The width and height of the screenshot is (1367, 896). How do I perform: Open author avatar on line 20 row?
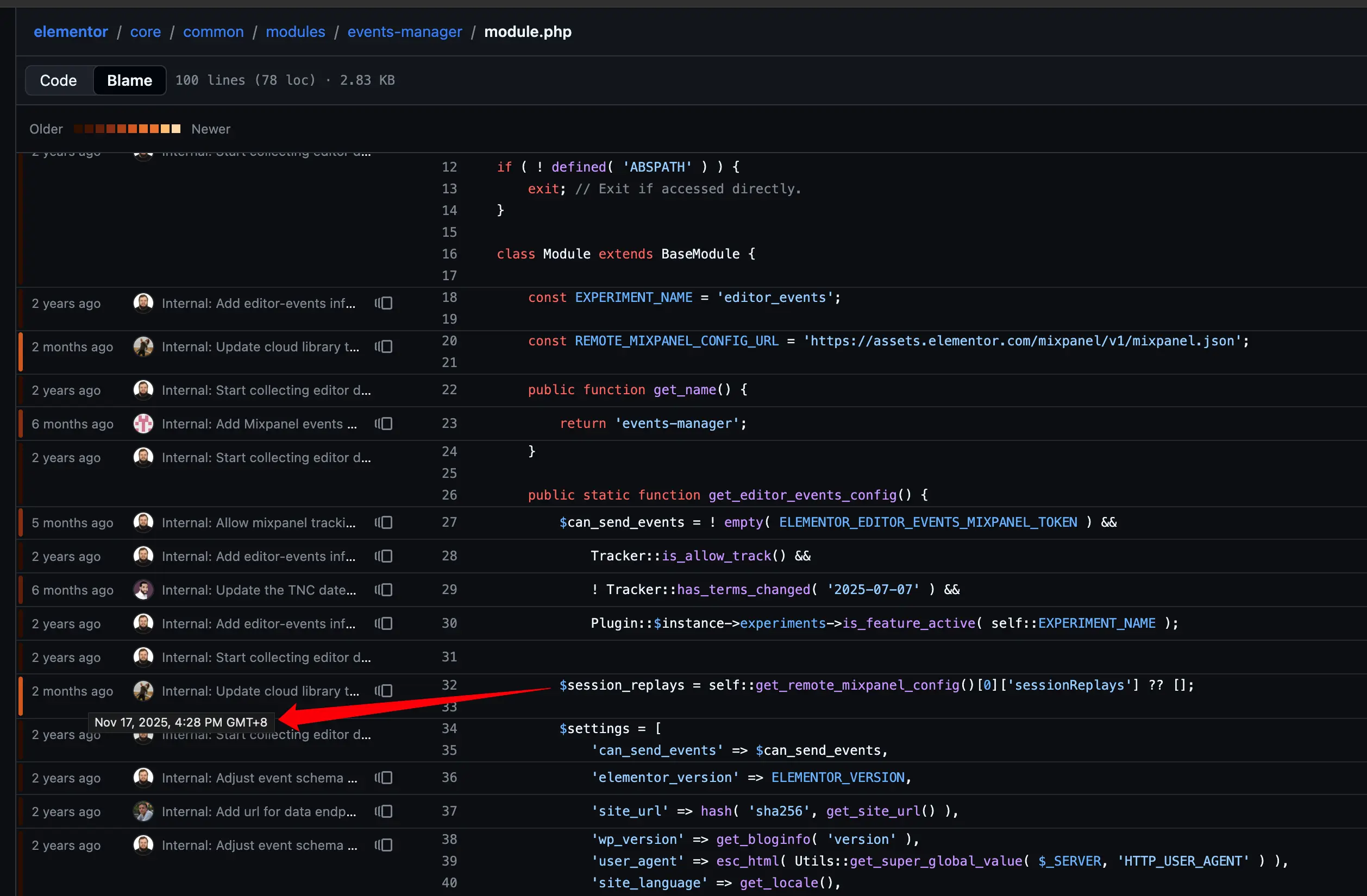[143, 346]
